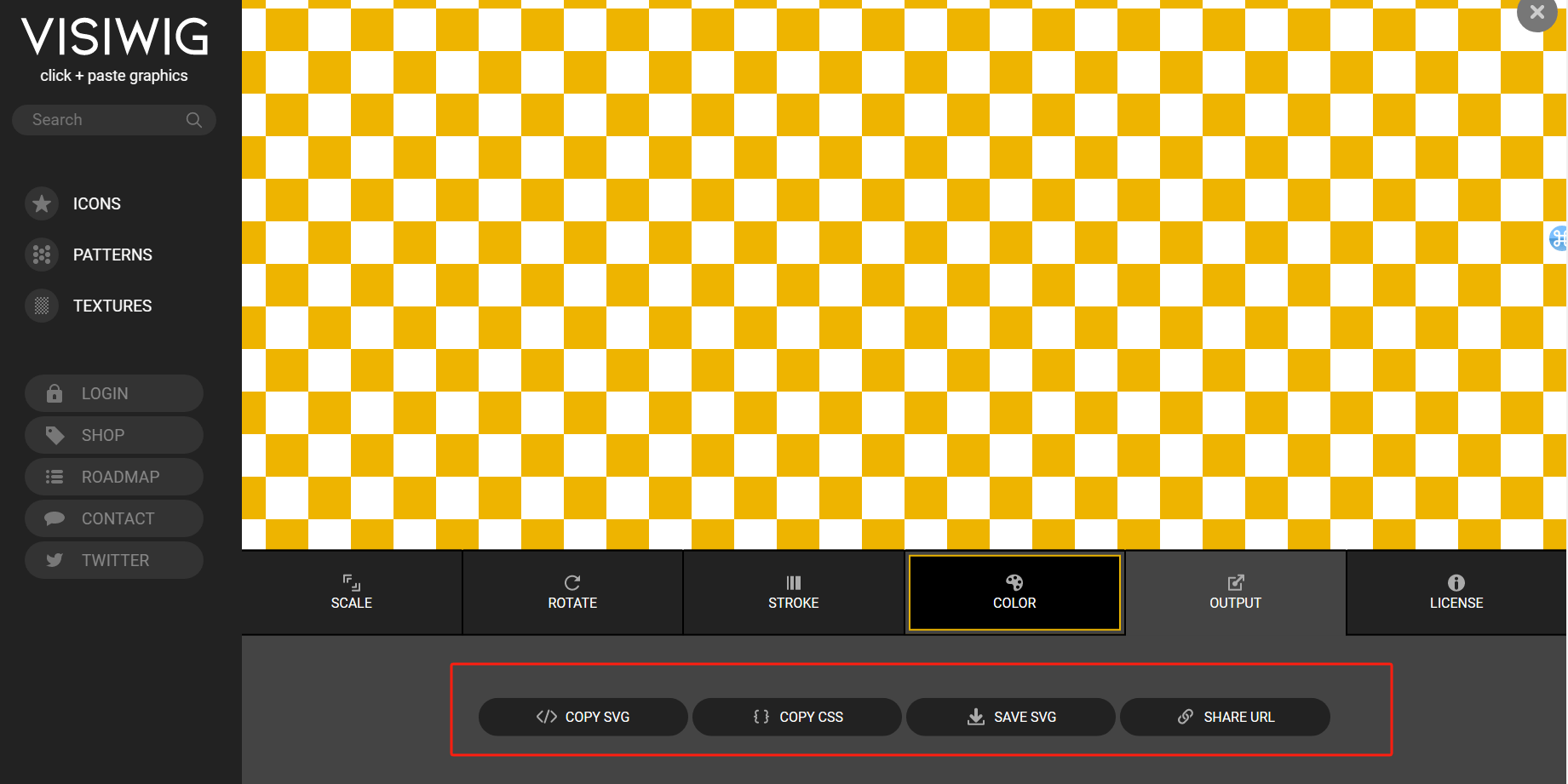The image size is (1568, 784).
Task: Click the star icon beside ICONS
Action: coord(42,204)
